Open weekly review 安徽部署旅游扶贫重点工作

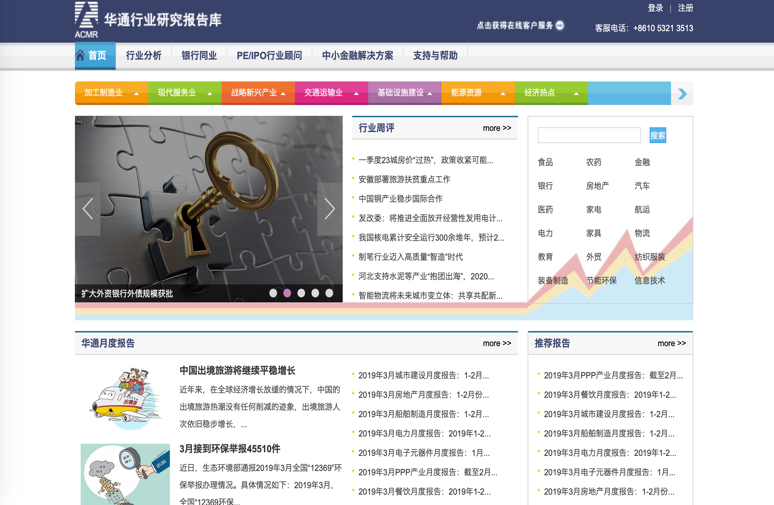coord(404,179)
